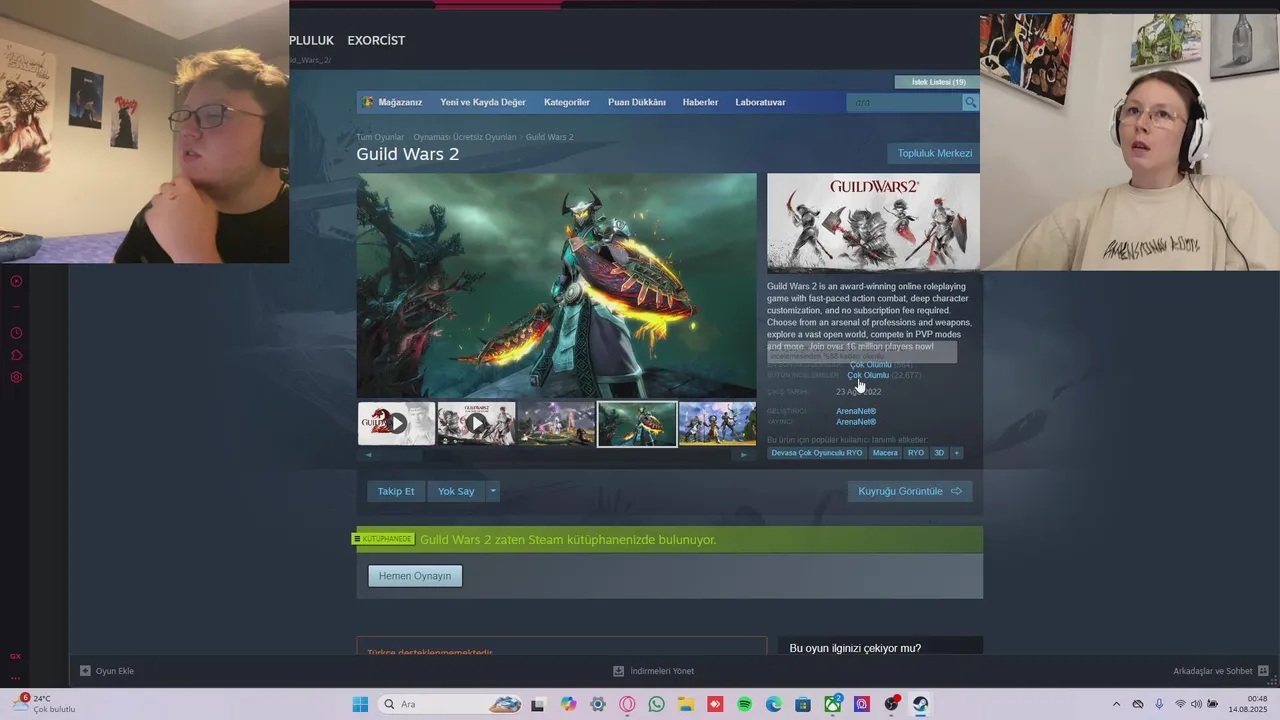Open the Xbox app on taskbar

tap(832, 704)
